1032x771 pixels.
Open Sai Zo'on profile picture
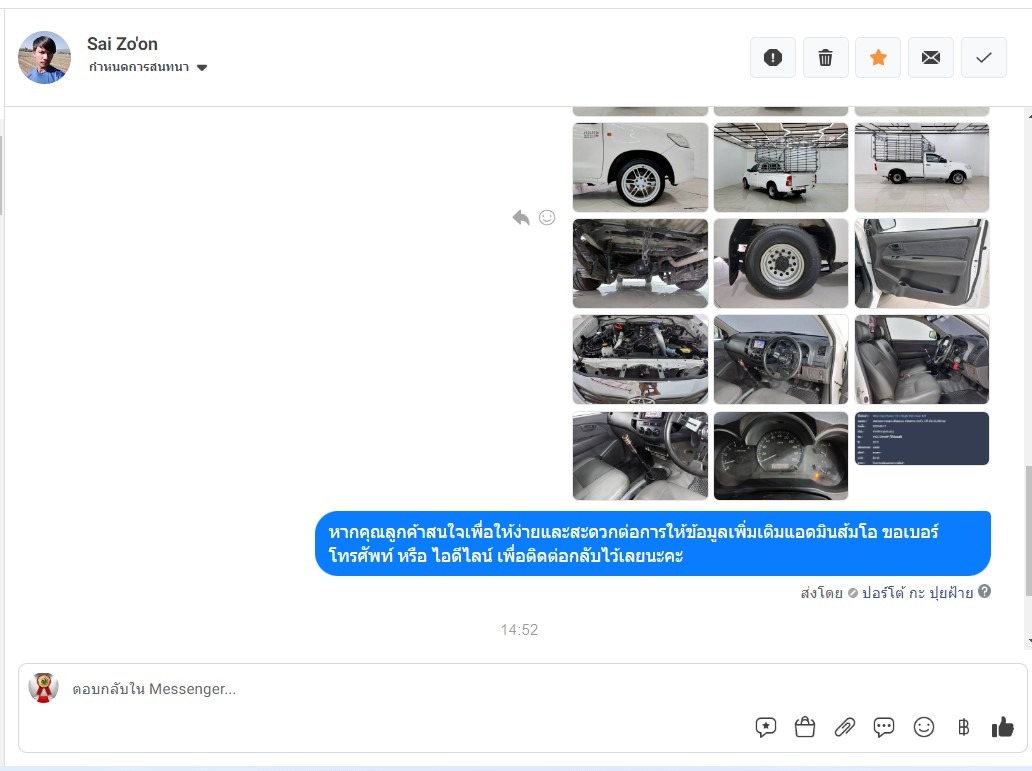(44, 57)
